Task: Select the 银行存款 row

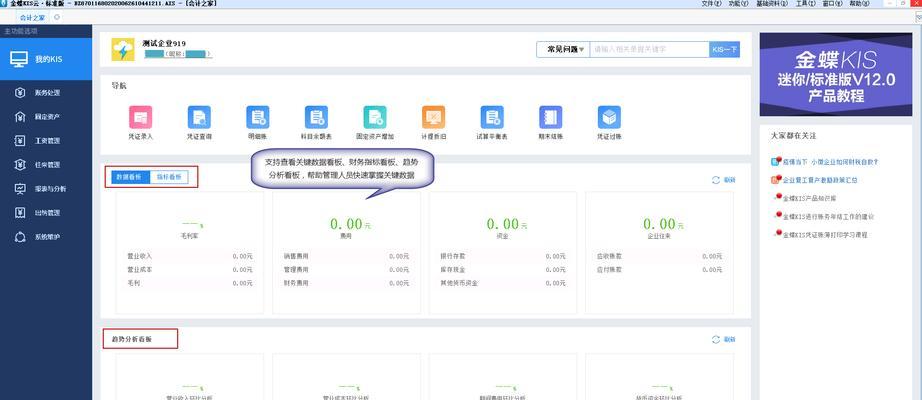Action: (x=503, y=256)
